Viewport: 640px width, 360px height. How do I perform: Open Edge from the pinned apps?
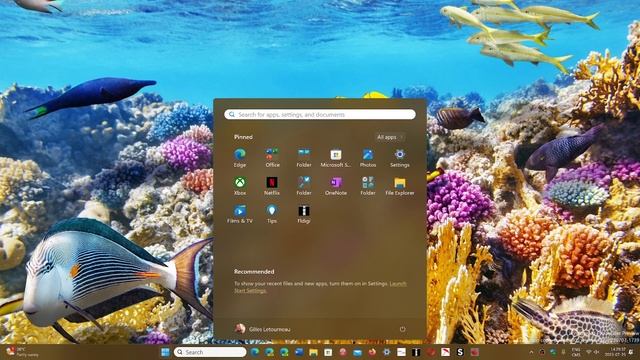(240, 158)
